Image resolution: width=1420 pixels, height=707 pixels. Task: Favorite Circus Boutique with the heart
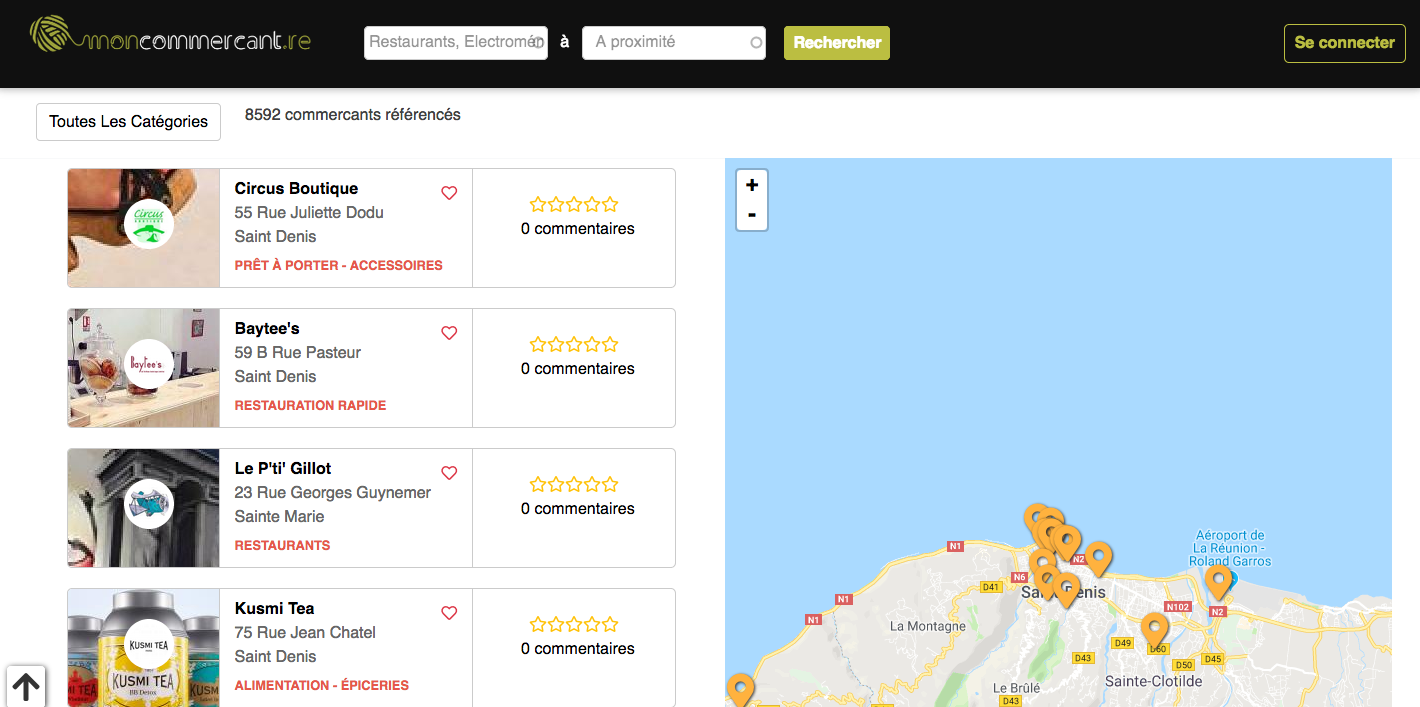[x=449, y=193]
